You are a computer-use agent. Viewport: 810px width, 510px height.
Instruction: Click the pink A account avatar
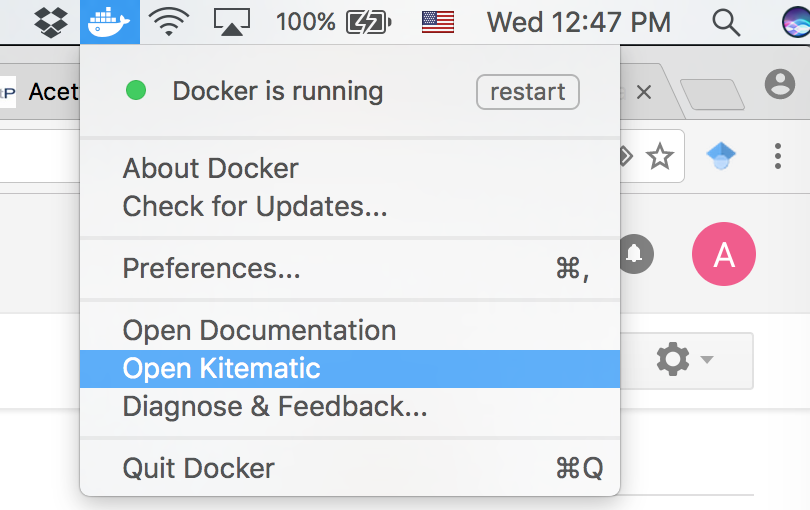(724, 254)
